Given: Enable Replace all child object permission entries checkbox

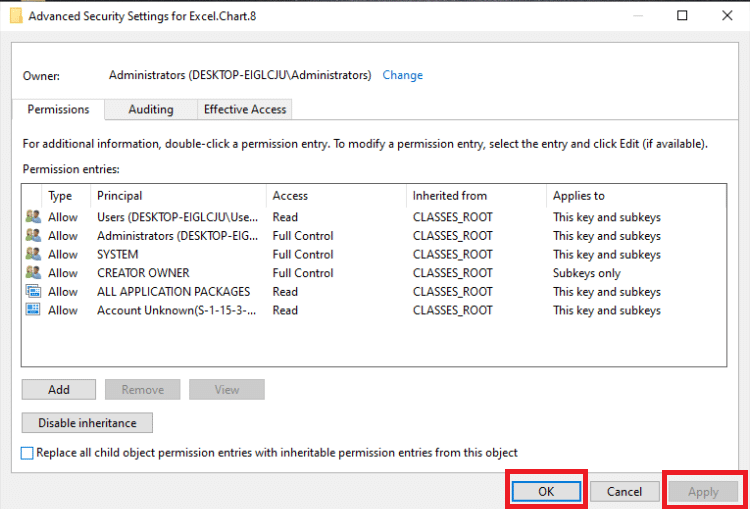Looking at the screenshot, I should pos(27,453).
